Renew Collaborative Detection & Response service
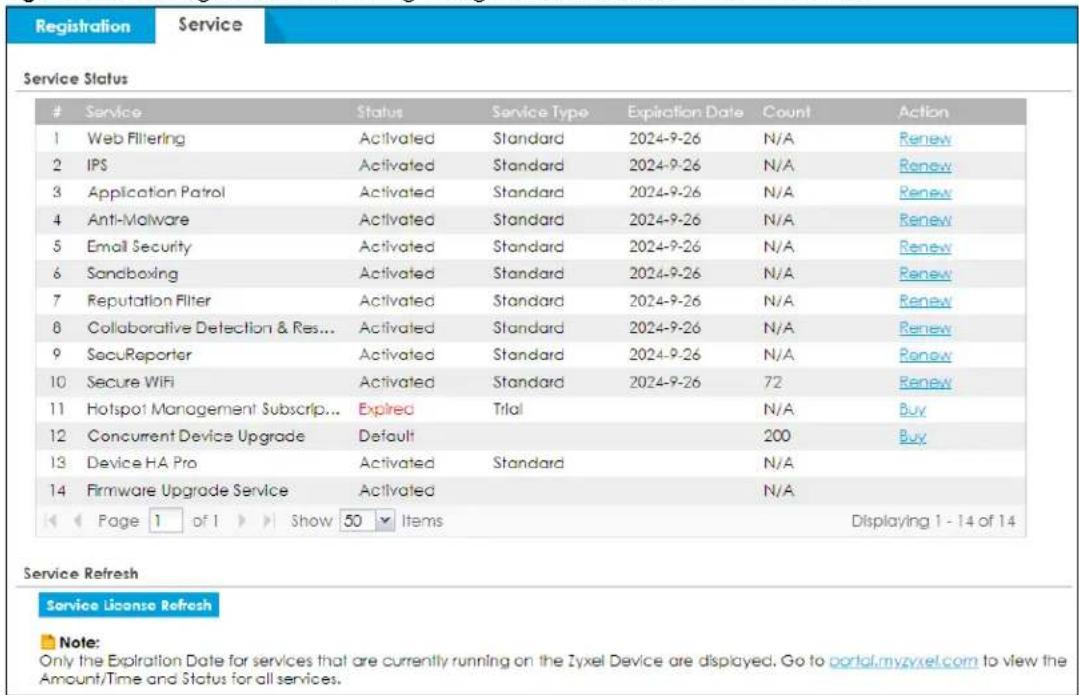This screenshot has width=1079, height=695. click(925, 328)
